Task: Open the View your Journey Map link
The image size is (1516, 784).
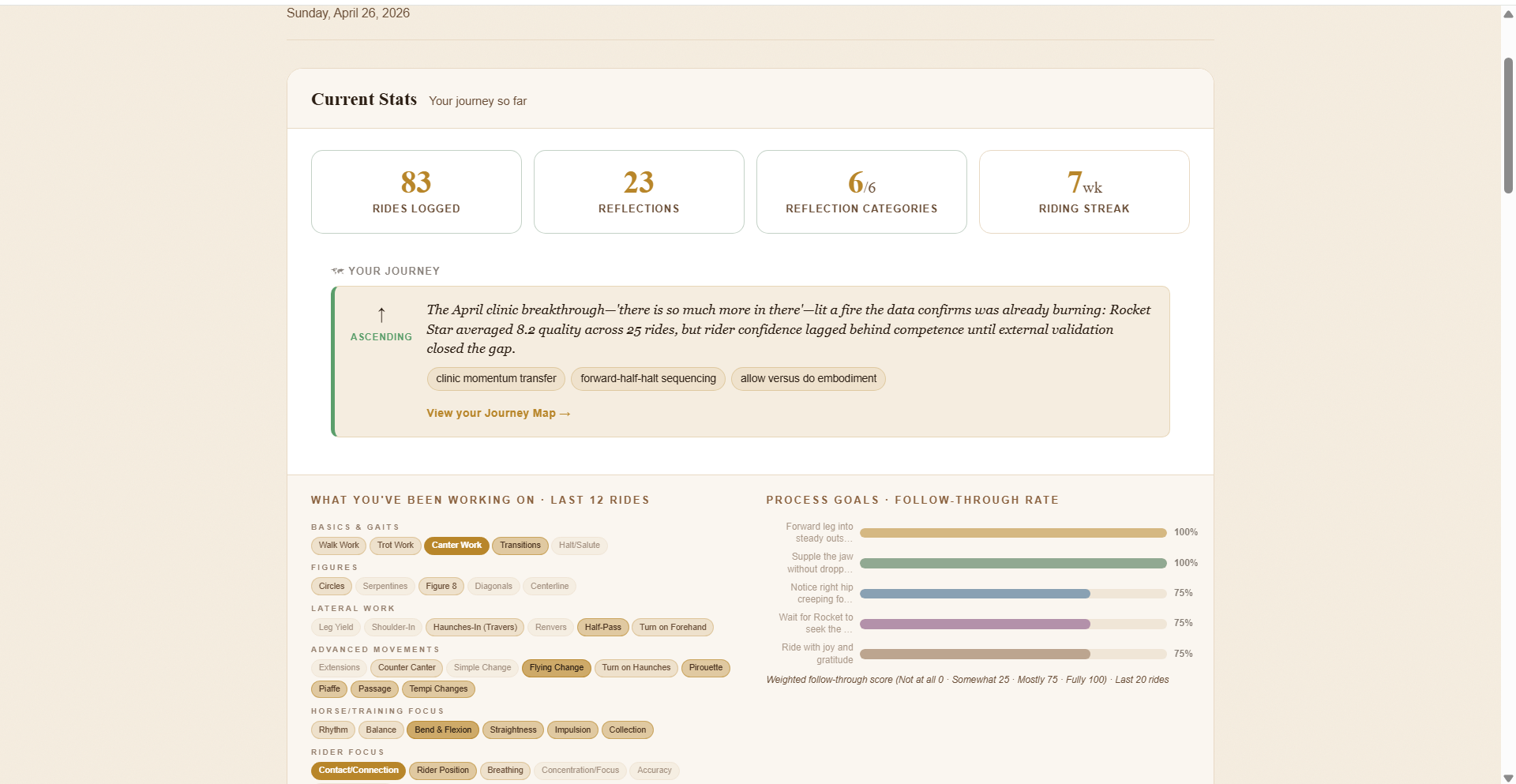Action: pos(498,413)
